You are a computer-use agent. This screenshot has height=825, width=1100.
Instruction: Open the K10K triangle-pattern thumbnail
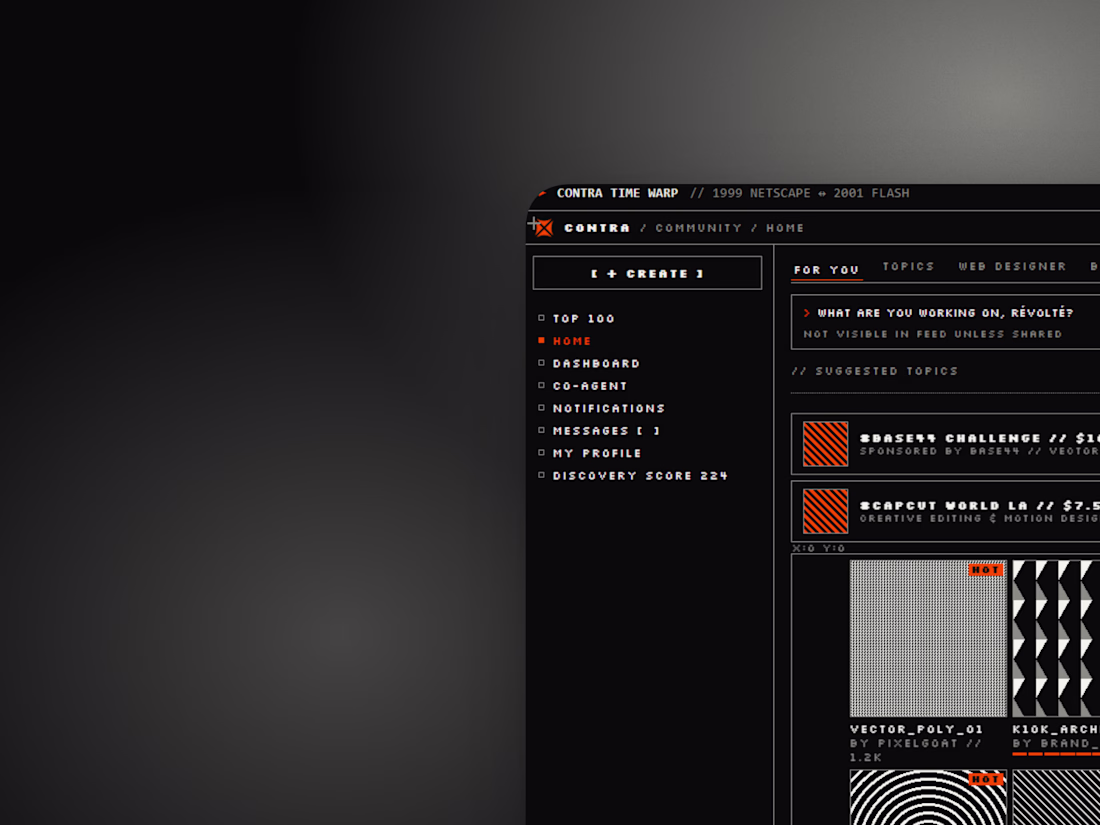(x=1056, y=638)
